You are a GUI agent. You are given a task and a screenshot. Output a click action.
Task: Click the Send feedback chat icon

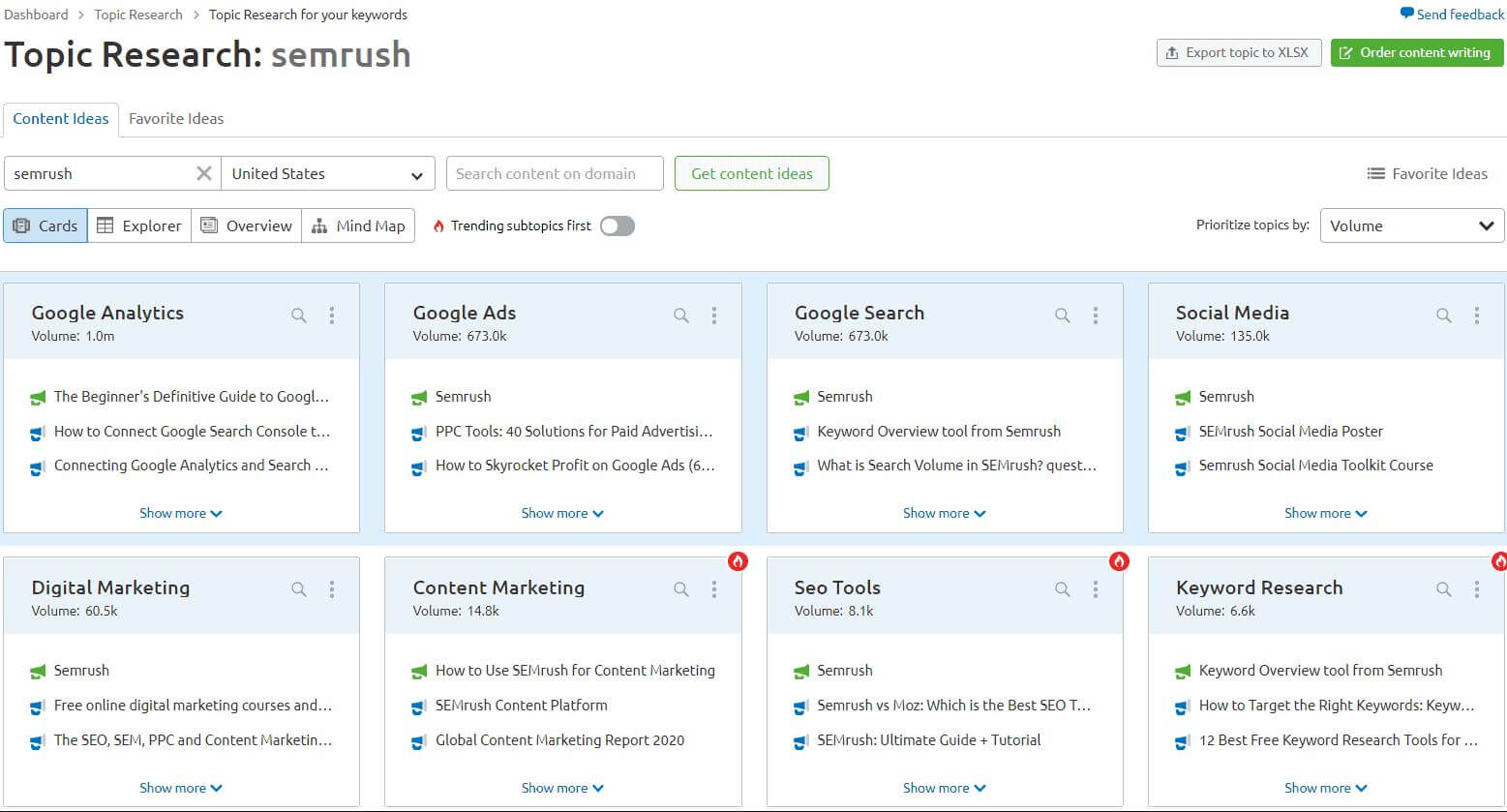tap(1406, 14)
